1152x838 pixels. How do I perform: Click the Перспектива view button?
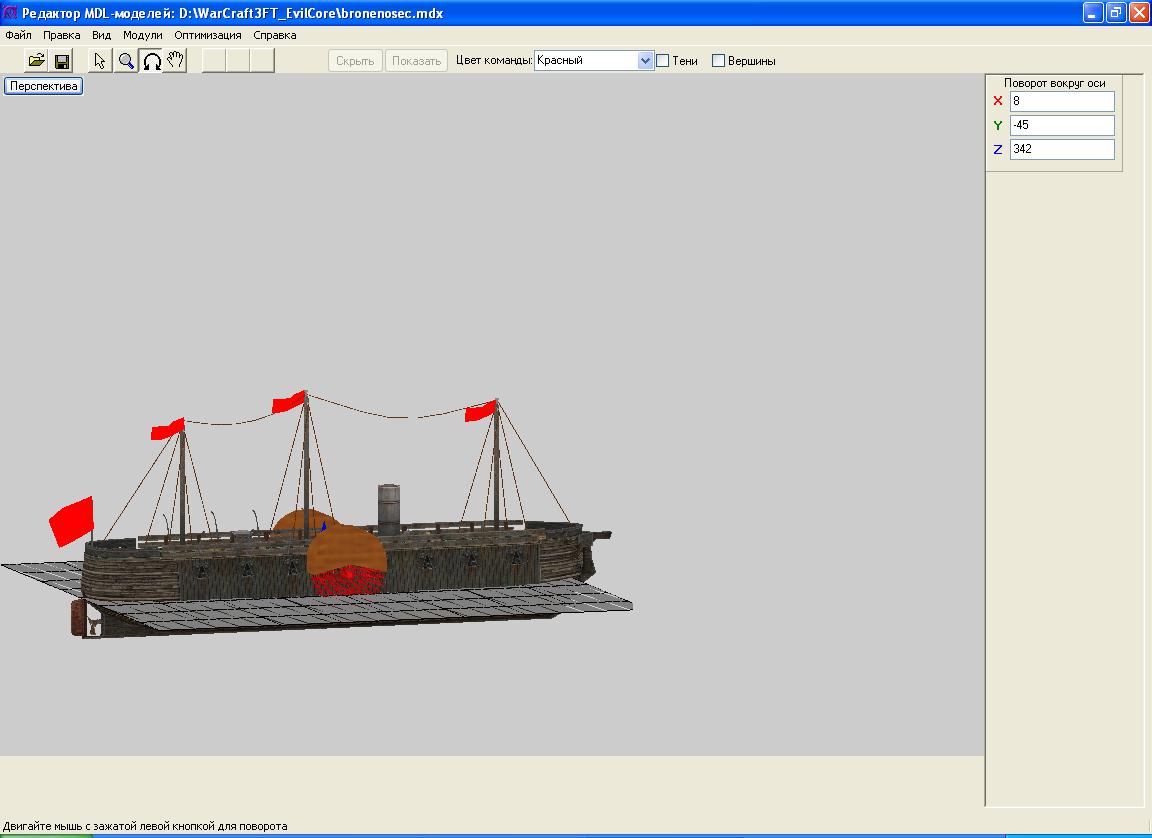[x=43, y=86]
